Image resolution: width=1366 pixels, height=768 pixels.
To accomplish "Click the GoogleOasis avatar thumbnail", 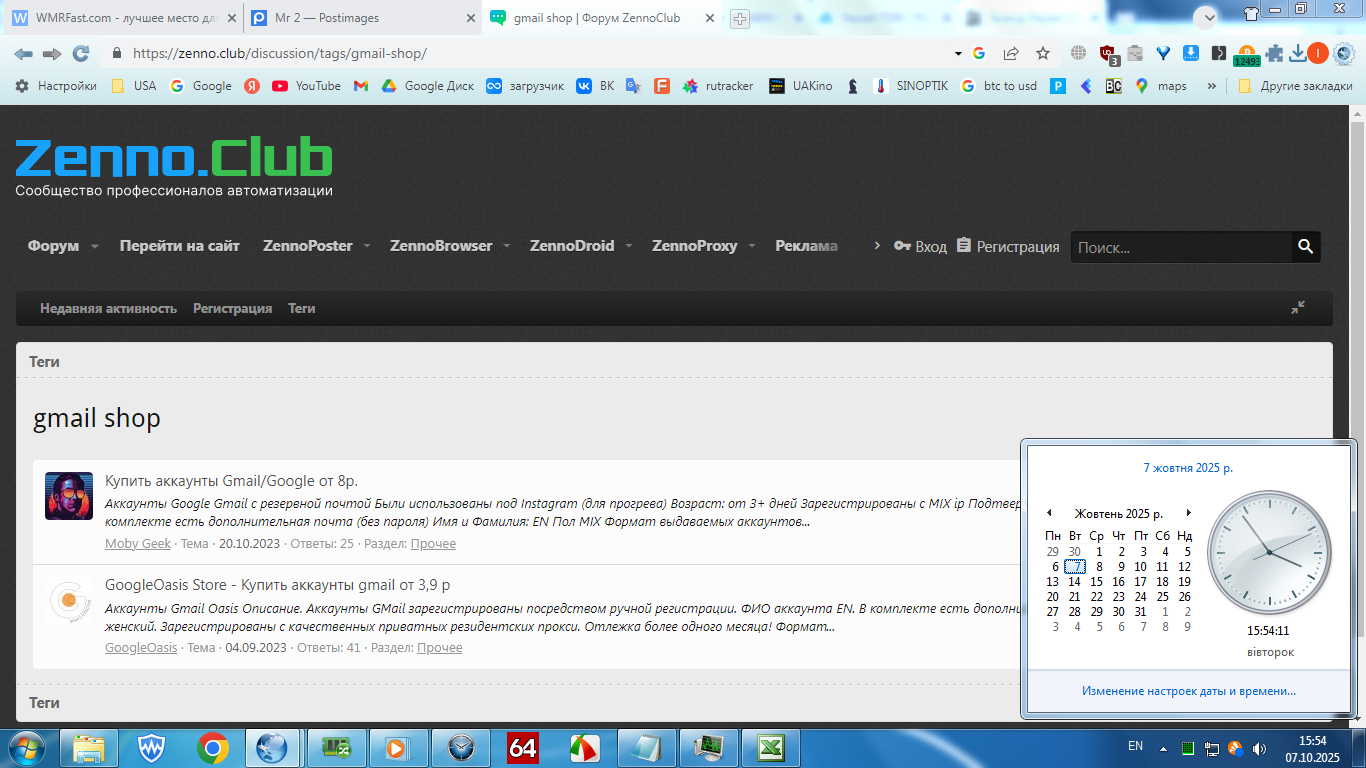I will [69, 600].
